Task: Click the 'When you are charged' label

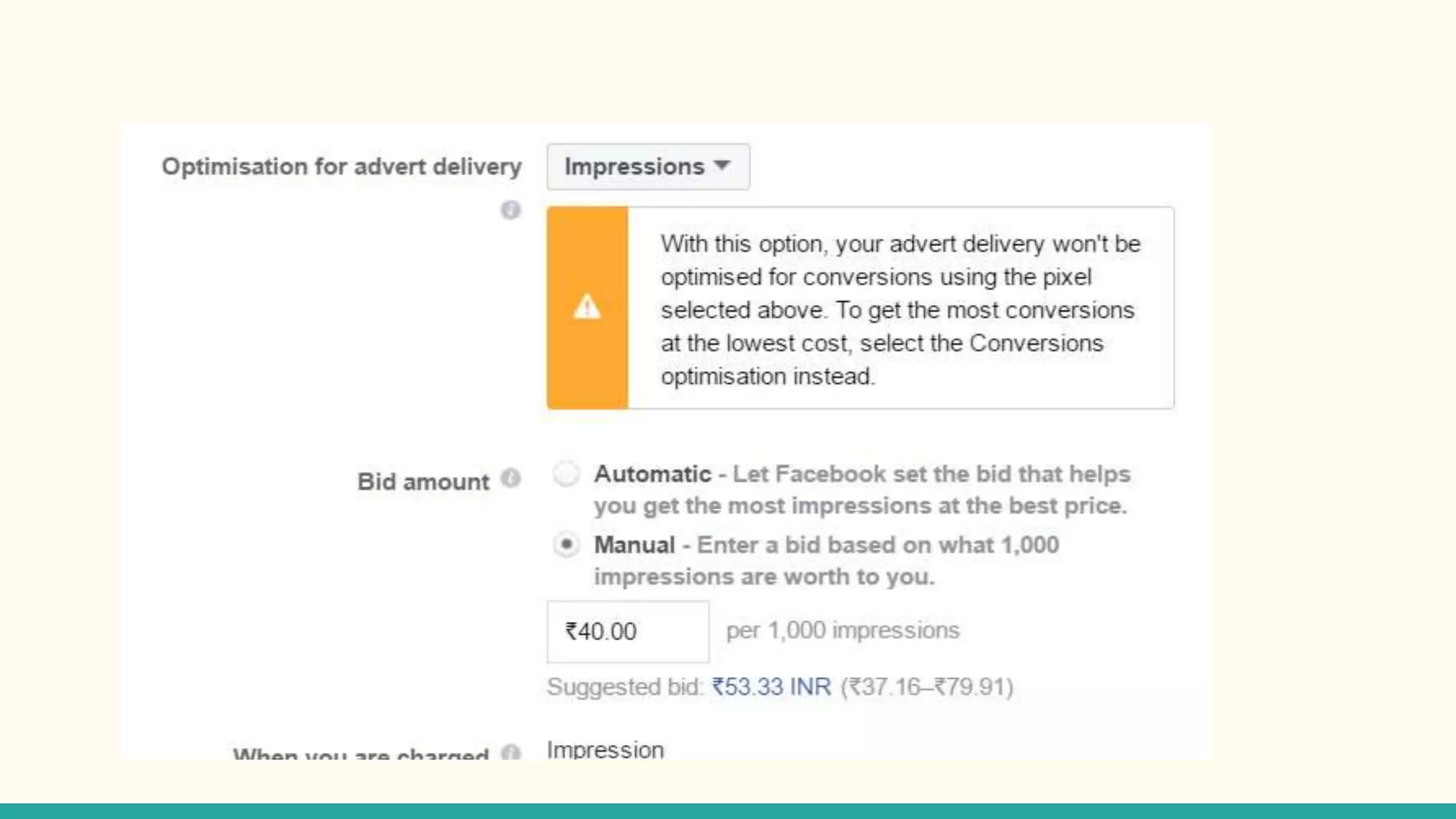Action: pos(360,754)
